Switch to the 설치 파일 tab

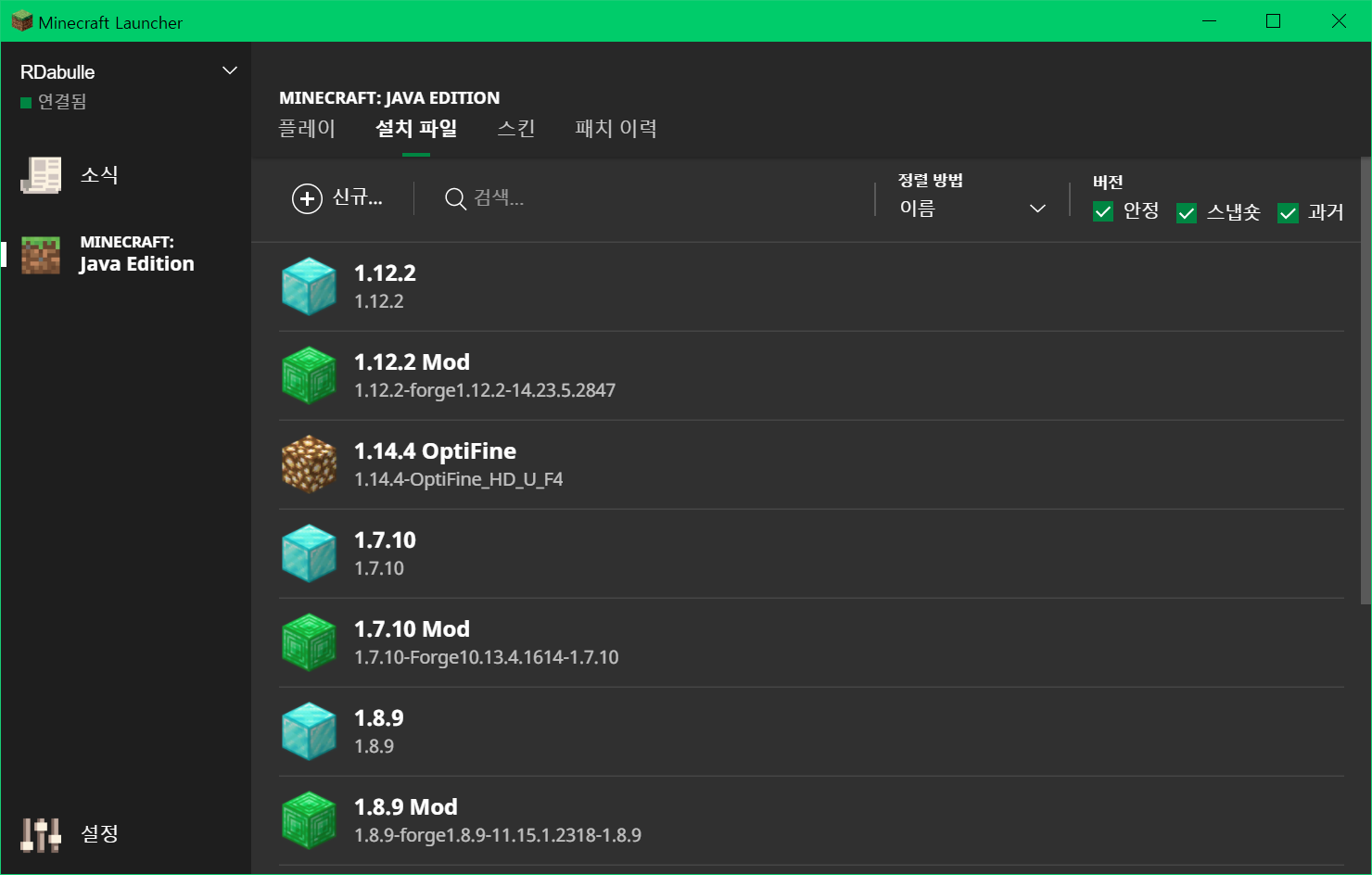point(416,128)
